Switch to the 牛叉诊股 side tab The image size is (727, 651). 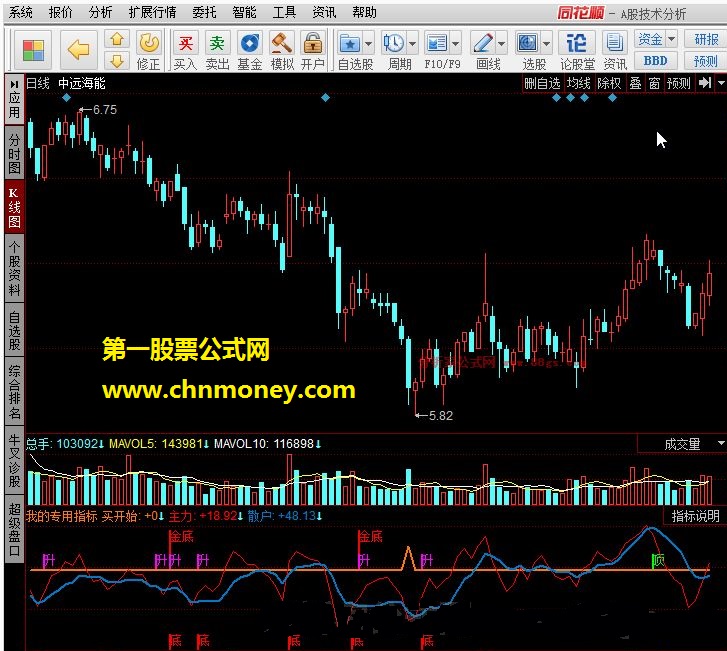click(14, 460)
